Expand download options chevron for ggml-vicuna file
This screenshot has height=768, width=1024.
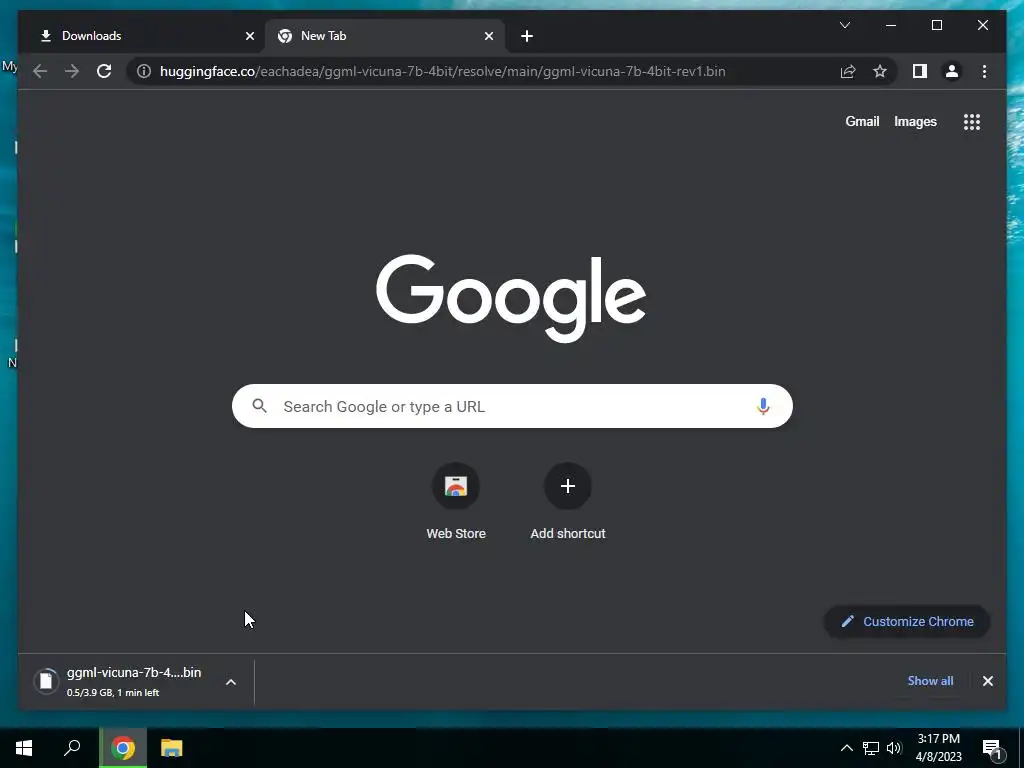[231, 682]
